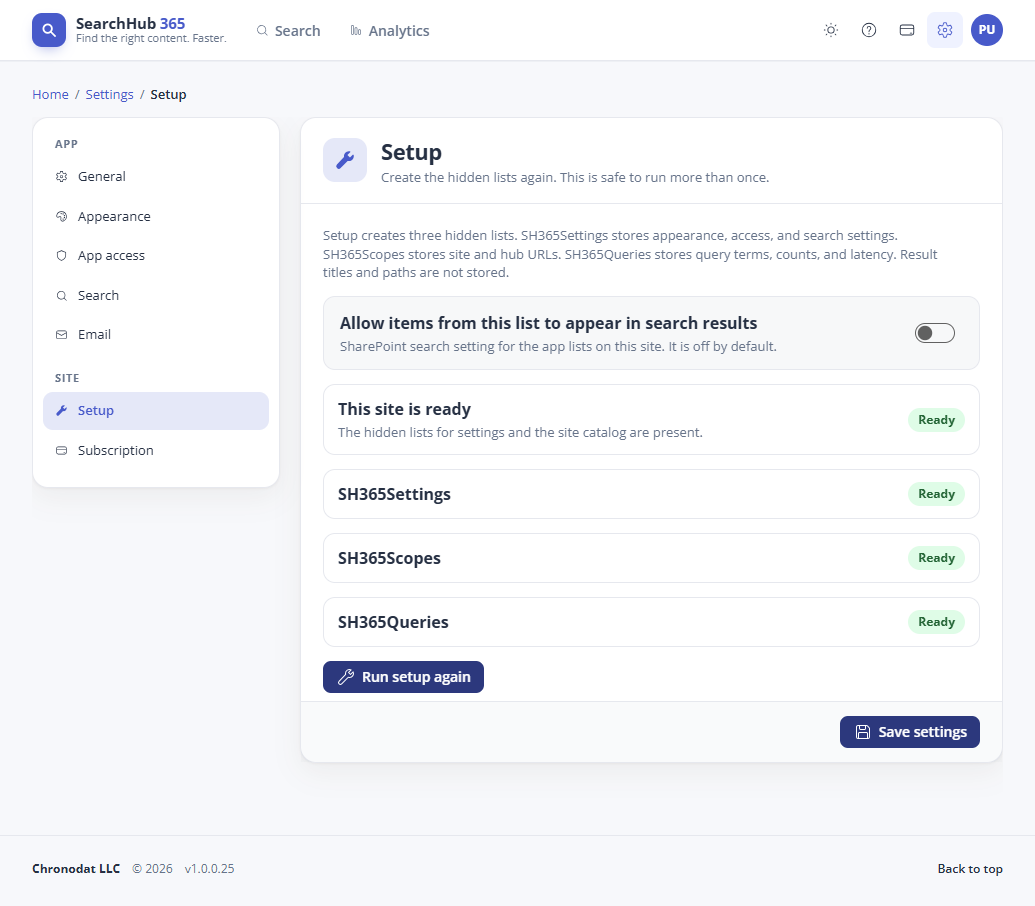Viewport: 1035px width, 906px height.
Task: Open the Analytics tab in the top navigation
Action: [x=389, y=31]
